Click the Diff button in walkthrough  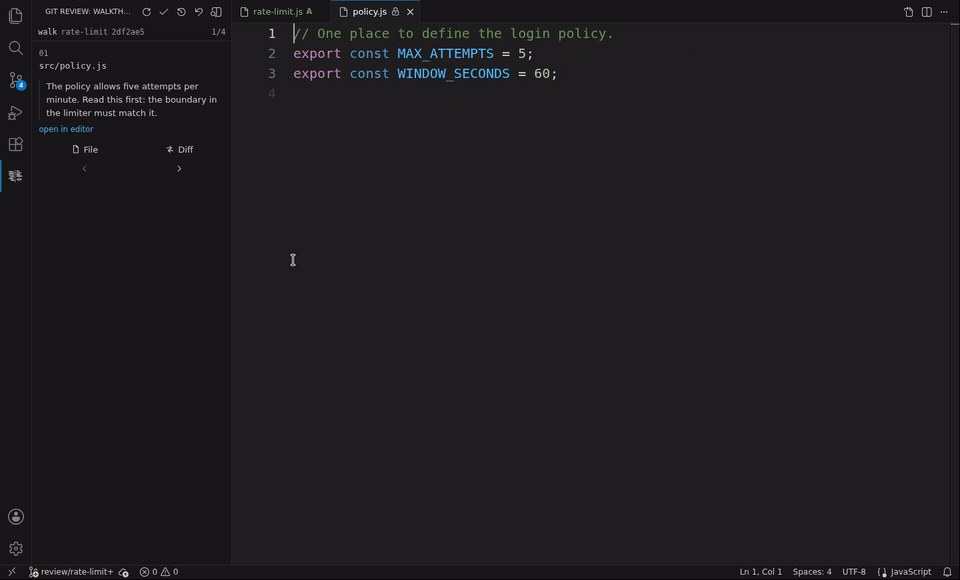click(179, 149)
